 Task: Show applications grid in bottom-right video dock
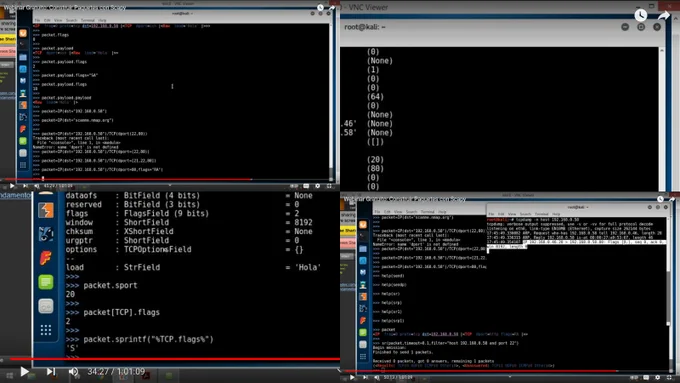coord(363,357)
